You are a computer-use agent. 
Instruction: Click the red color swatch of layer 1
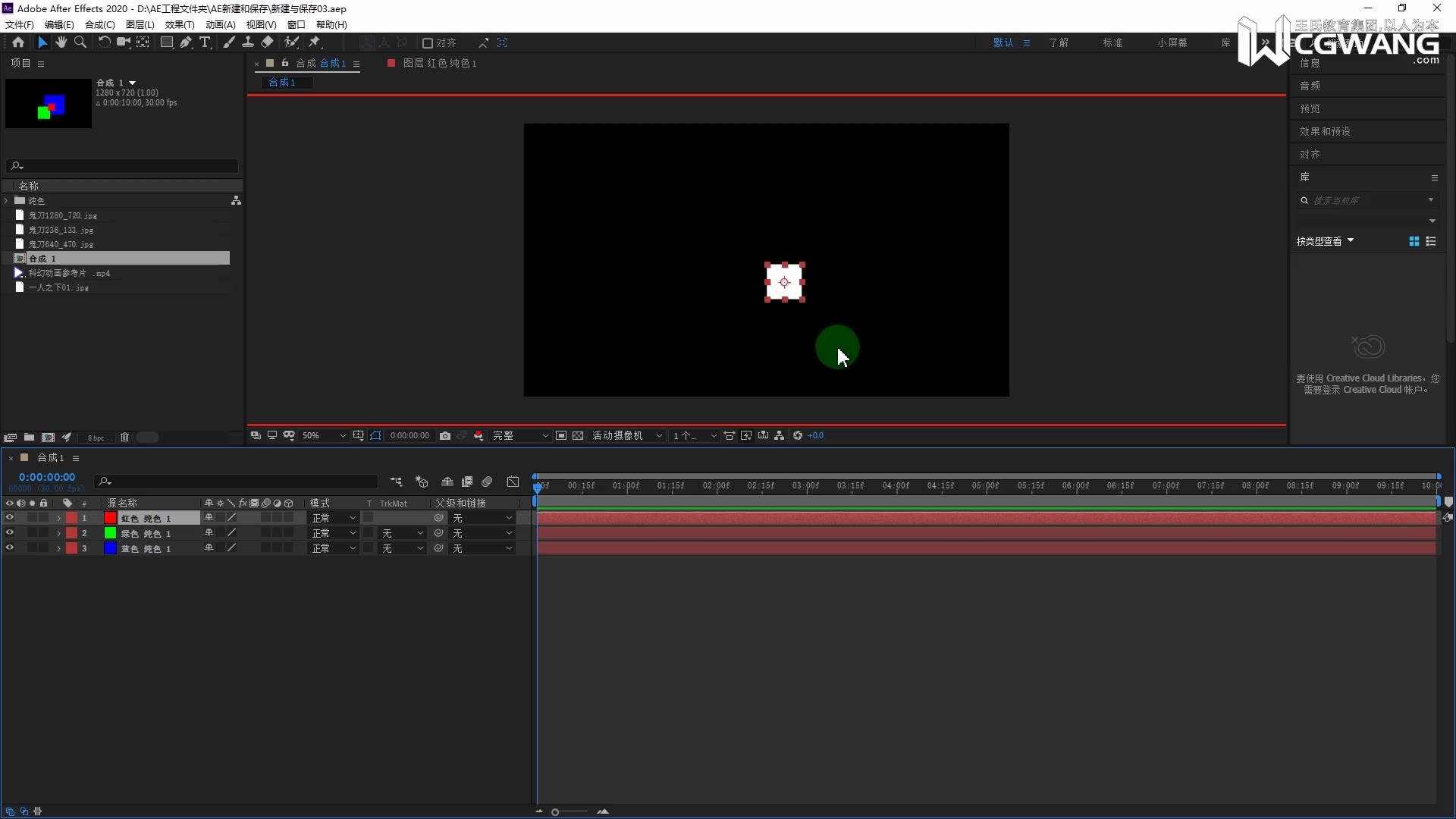click(110, 518)
